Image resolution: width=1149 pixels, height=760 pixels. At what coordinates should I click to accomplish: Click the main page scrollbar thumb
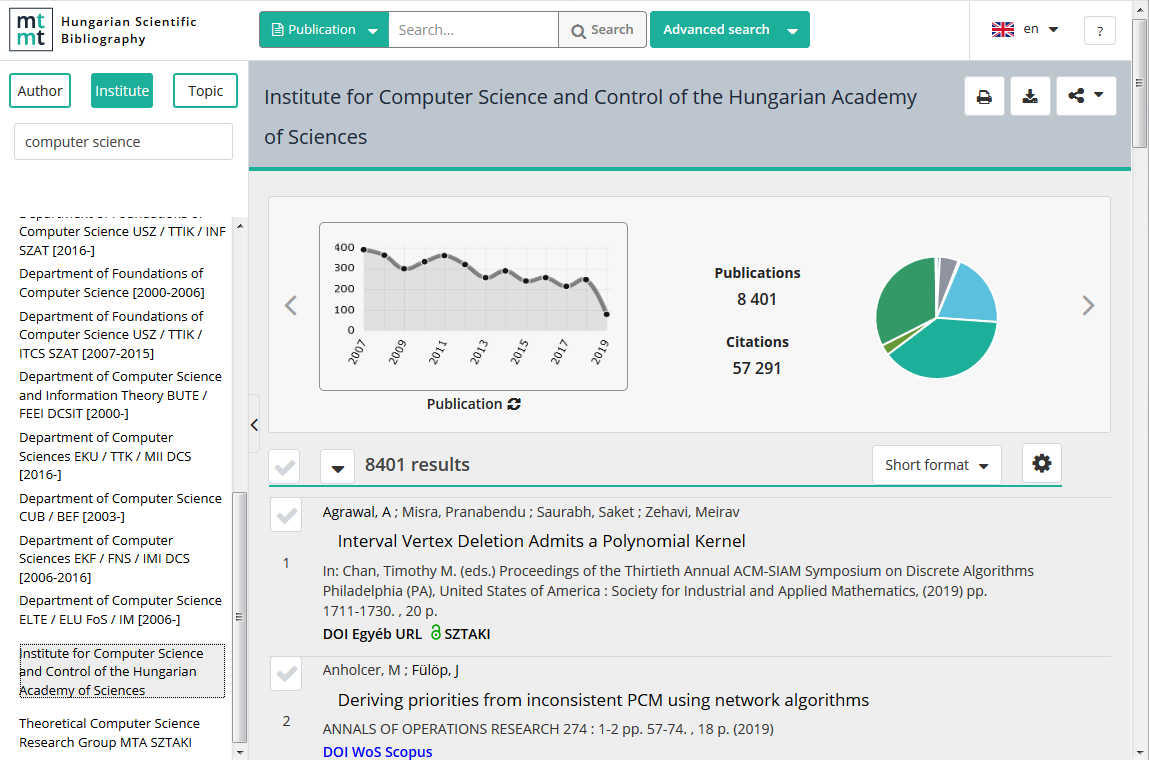click(1139, 83)
